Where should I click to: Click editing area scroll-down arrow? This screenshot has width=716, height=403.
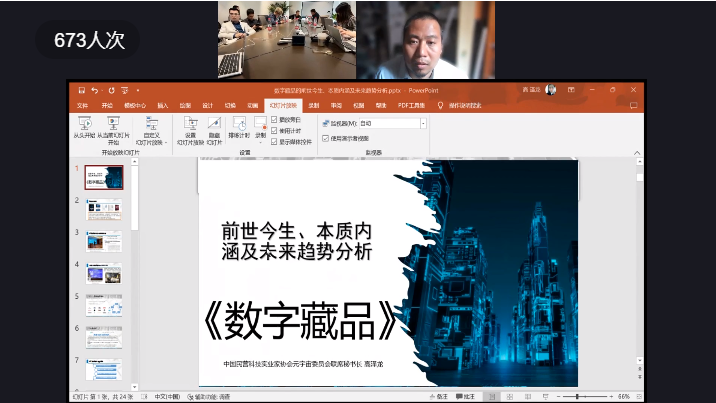click(x=640, y=360)
